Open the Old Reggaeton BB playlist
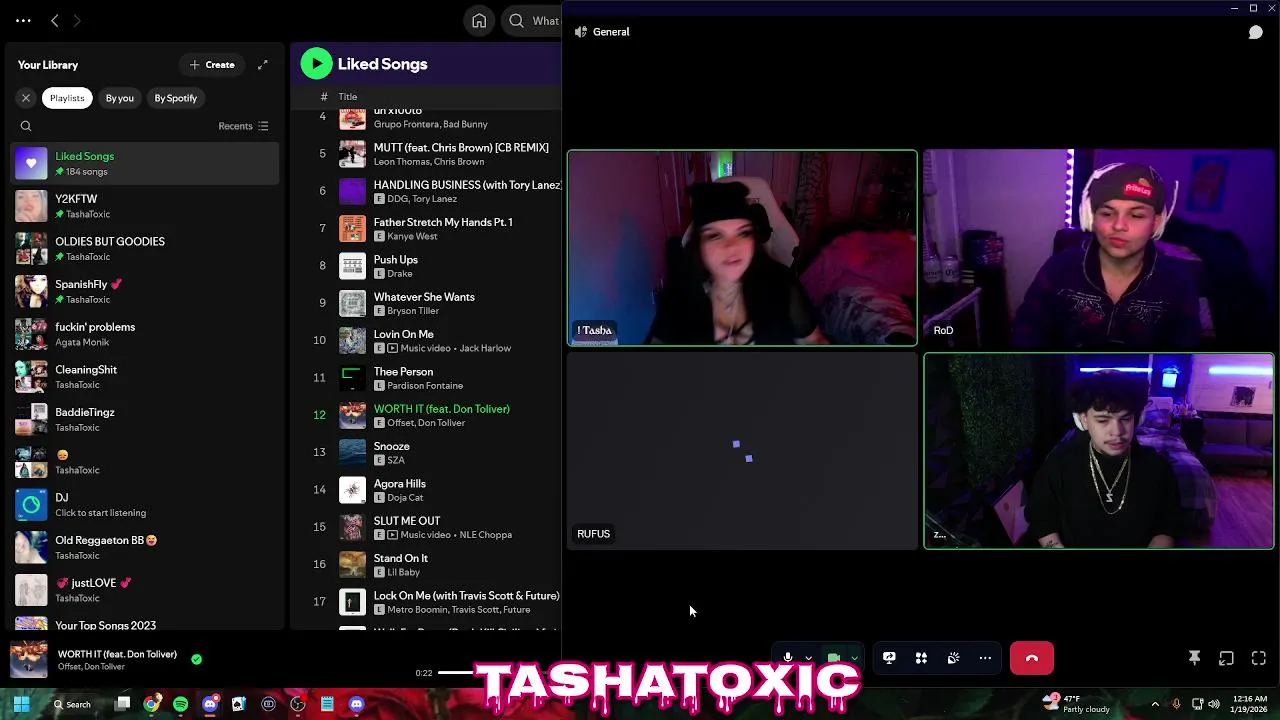This screenshot has width=1280, height=720. click(146, 547)
